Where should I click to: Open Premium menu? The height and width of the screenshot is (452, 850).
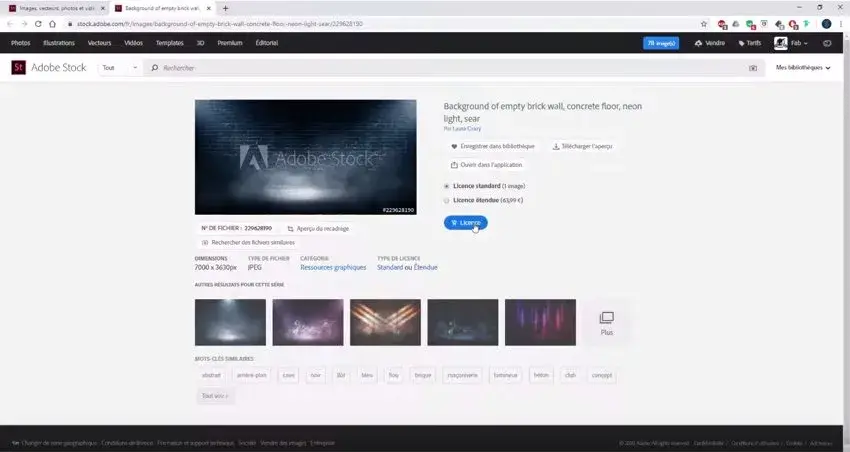point(230,43)
